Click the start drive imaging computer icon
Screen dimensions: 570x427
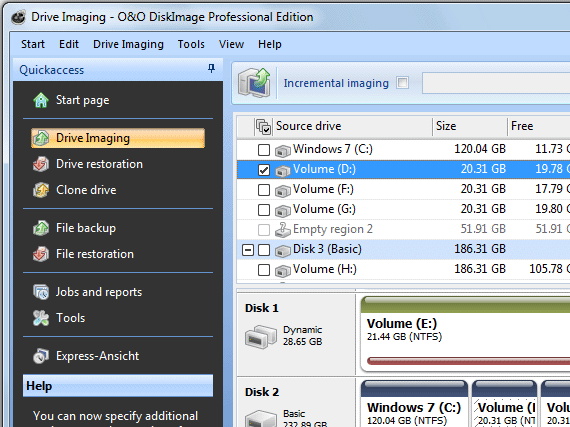[254, 83]
